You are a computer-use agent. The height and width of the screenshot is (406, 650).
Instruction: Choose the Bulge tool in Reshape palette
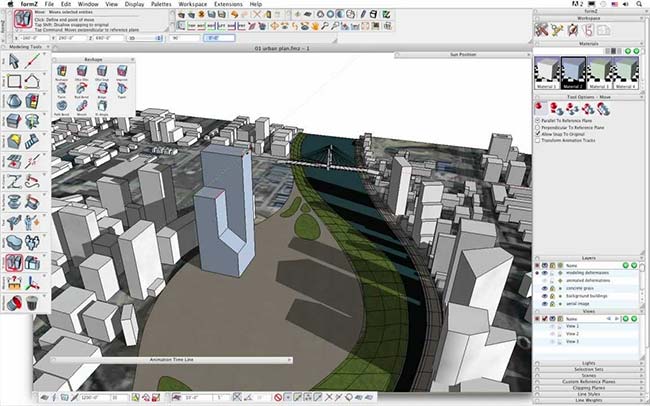[102, 89]
